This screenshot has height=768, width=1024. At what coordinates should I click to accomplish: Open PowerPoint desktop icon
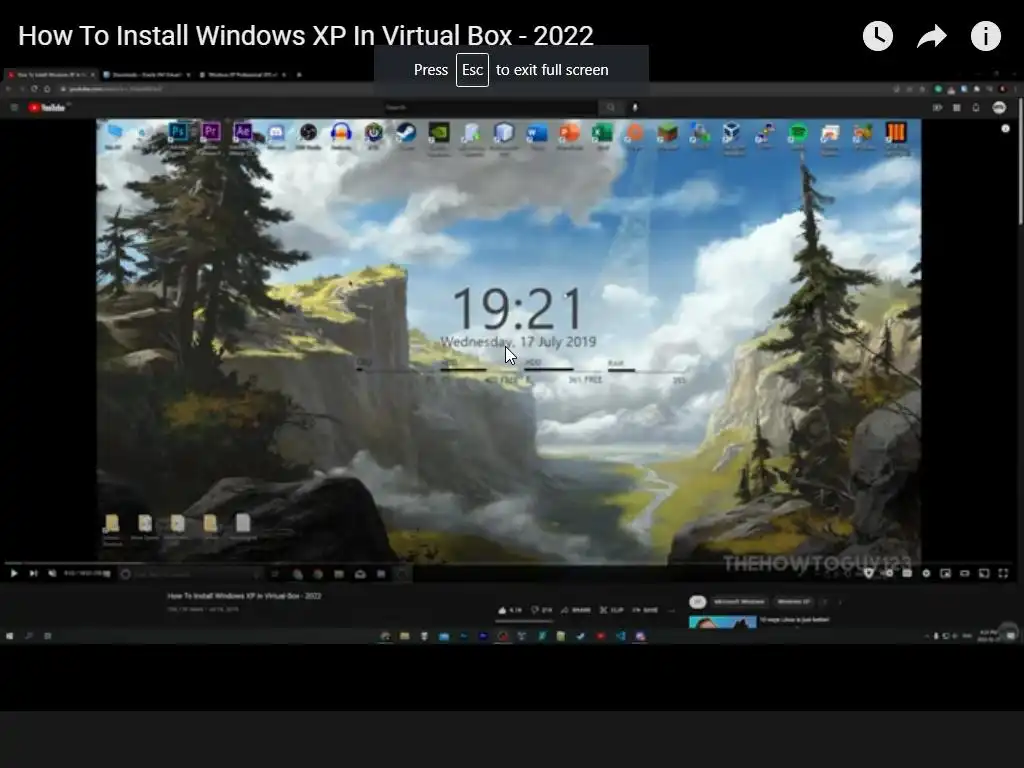click(569, 133)
